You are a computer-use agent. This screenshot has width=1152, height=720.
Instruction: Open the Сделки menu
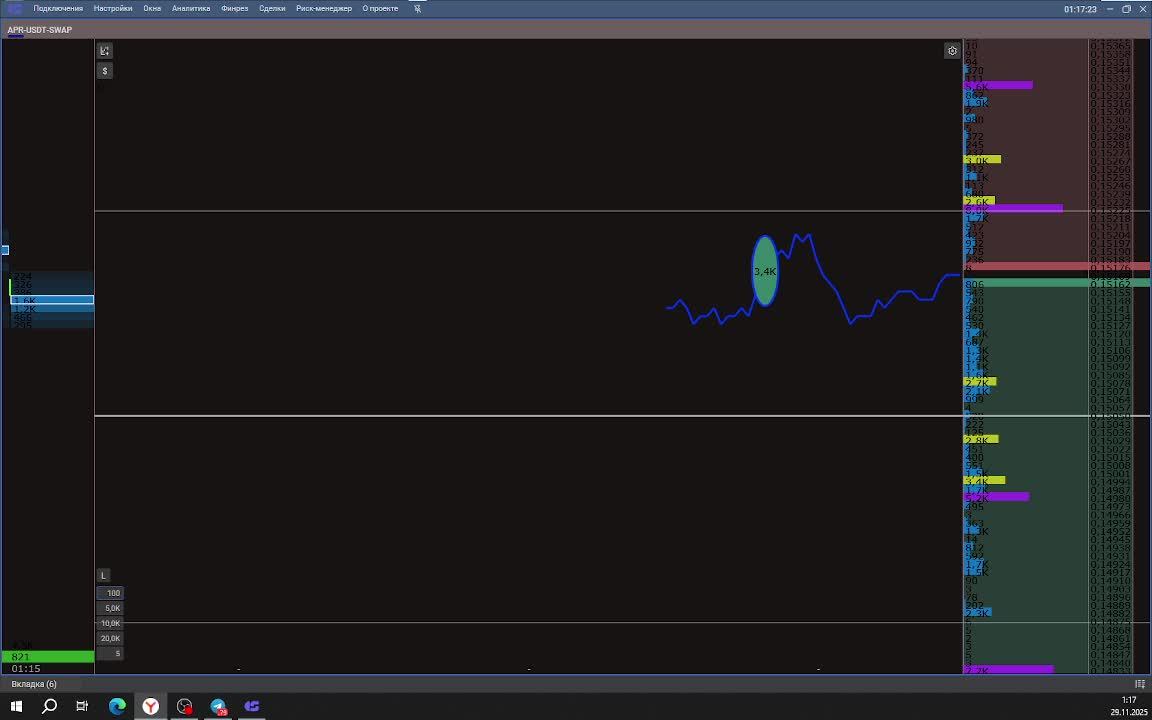pyautogui.click(x=272, y=9)
